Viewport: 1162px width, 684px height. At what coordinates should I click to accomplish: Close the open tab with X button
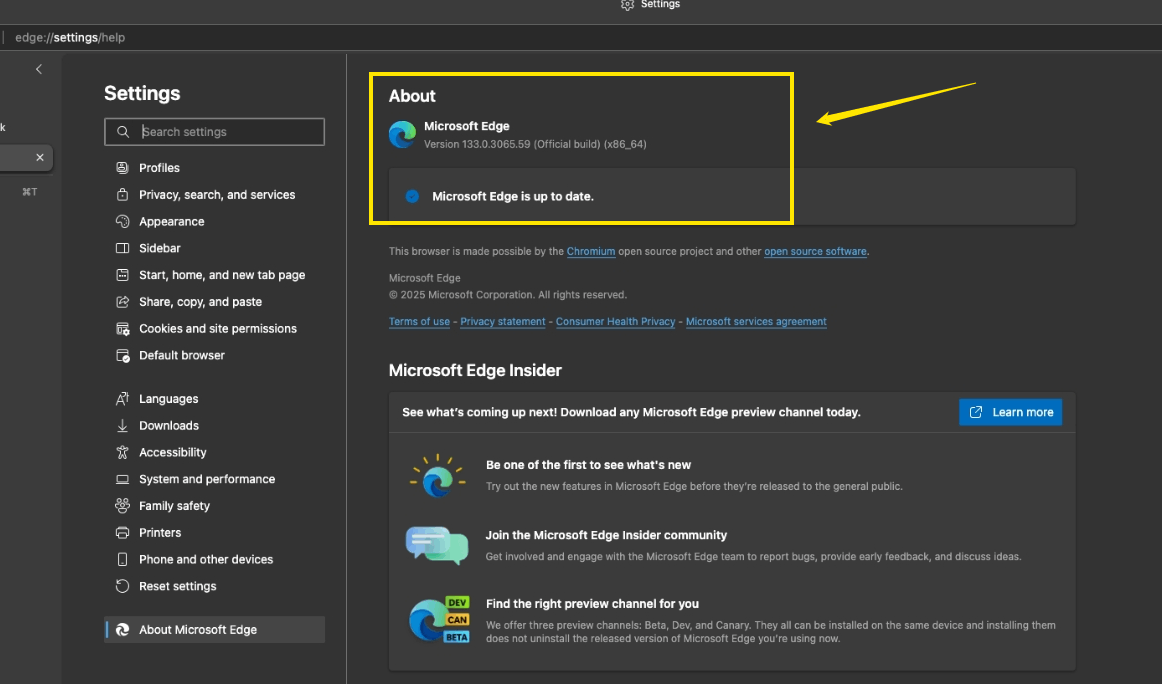pyautogui.click(x=40, y=157)
